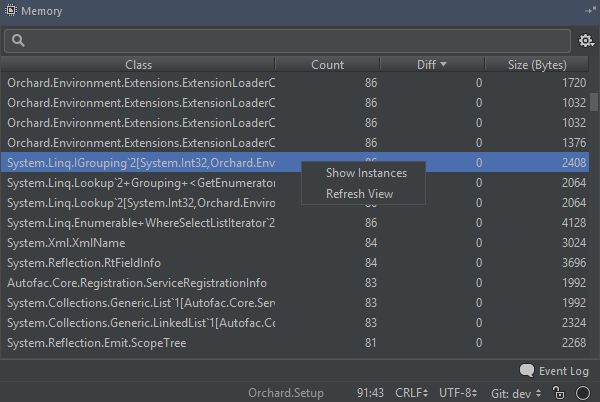Click the inspector person icon in status bar
Screen dimensions: 600x402
(561, 392)
